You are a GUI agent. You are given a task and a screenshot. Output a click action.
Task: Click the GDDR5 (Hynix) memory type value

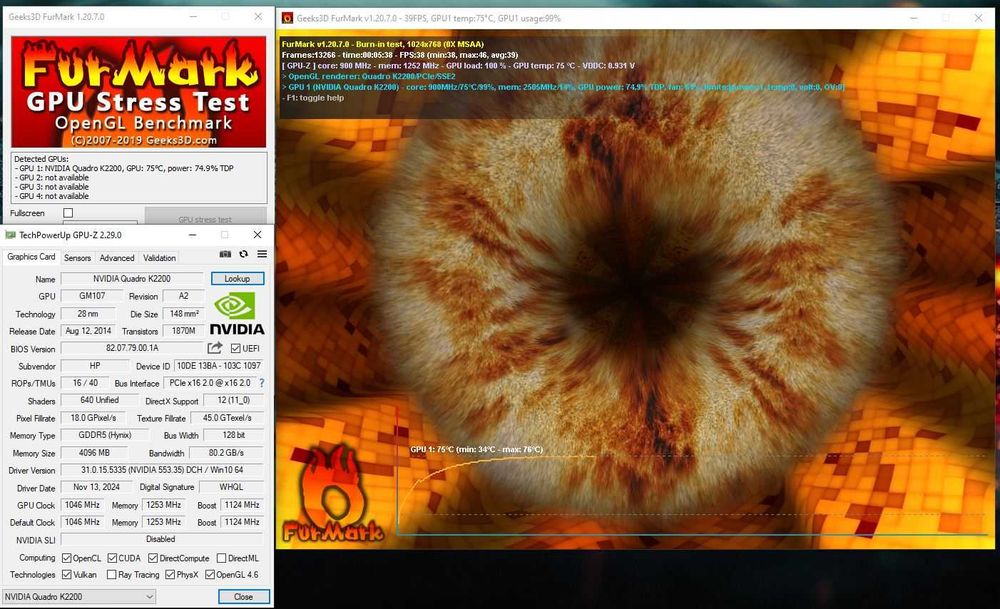click(x=105, y=436)
